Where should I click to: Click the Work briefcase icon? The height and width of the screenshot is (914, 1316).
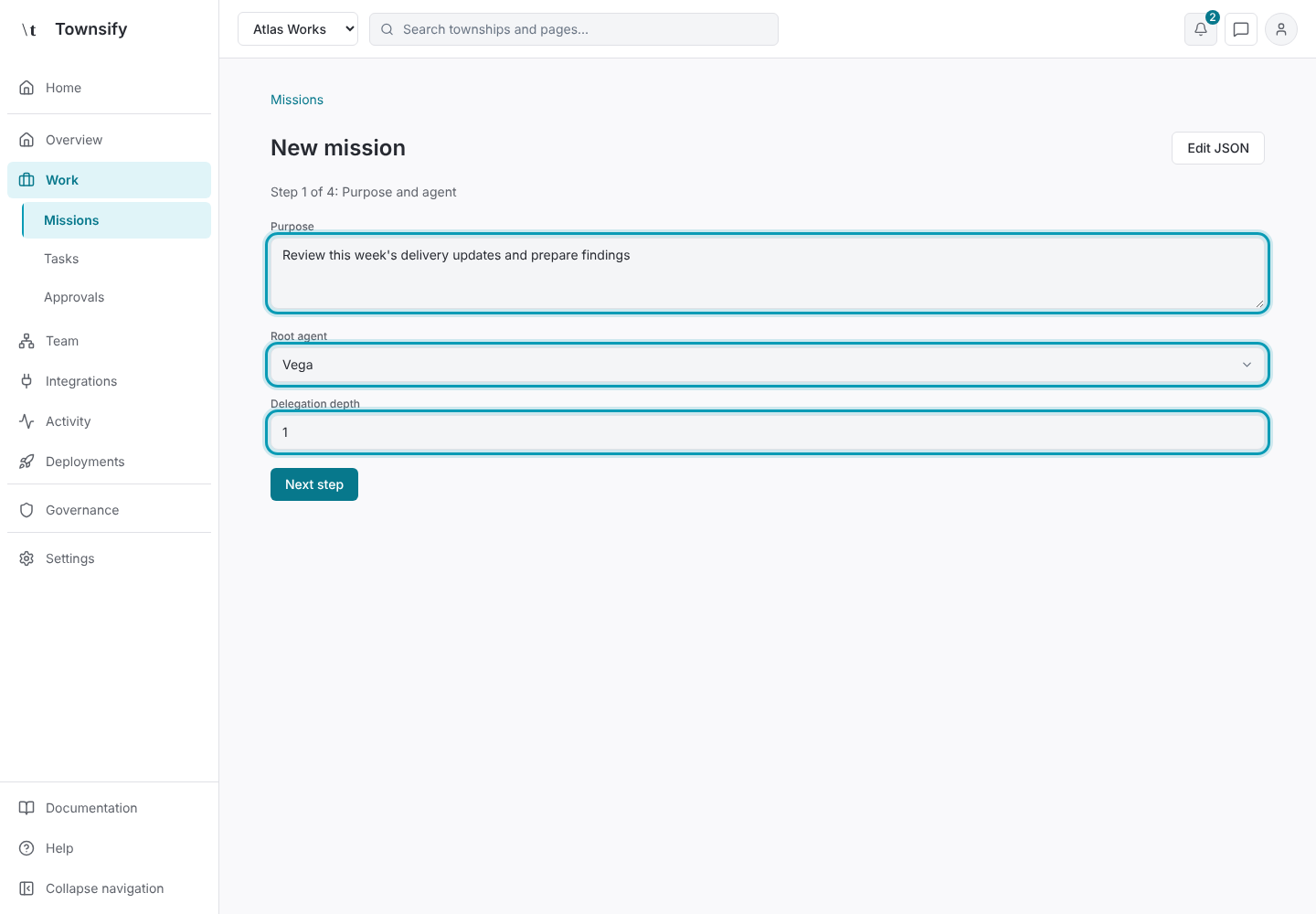point(27,180)
